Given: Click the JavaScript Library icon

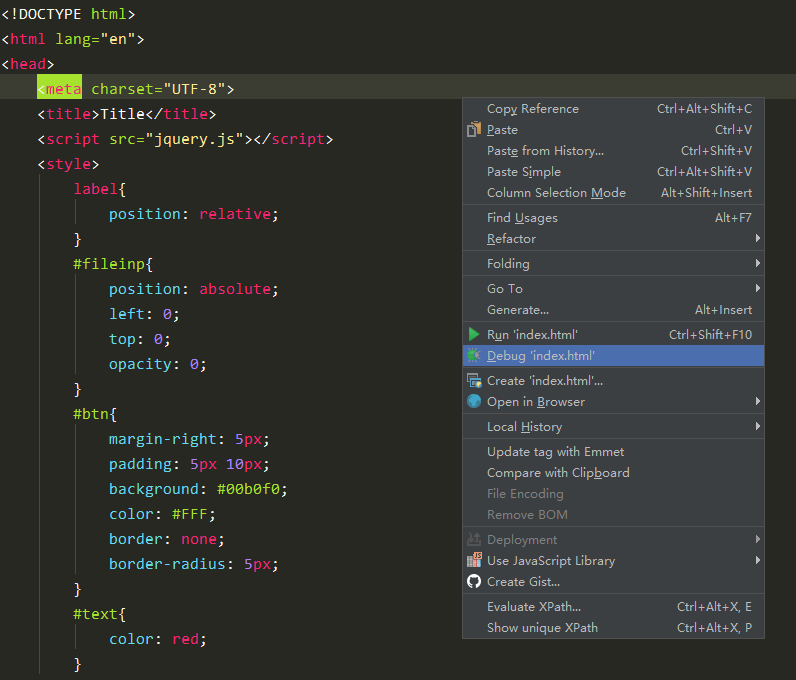Looking at the screenshot, I should [474, 560].
